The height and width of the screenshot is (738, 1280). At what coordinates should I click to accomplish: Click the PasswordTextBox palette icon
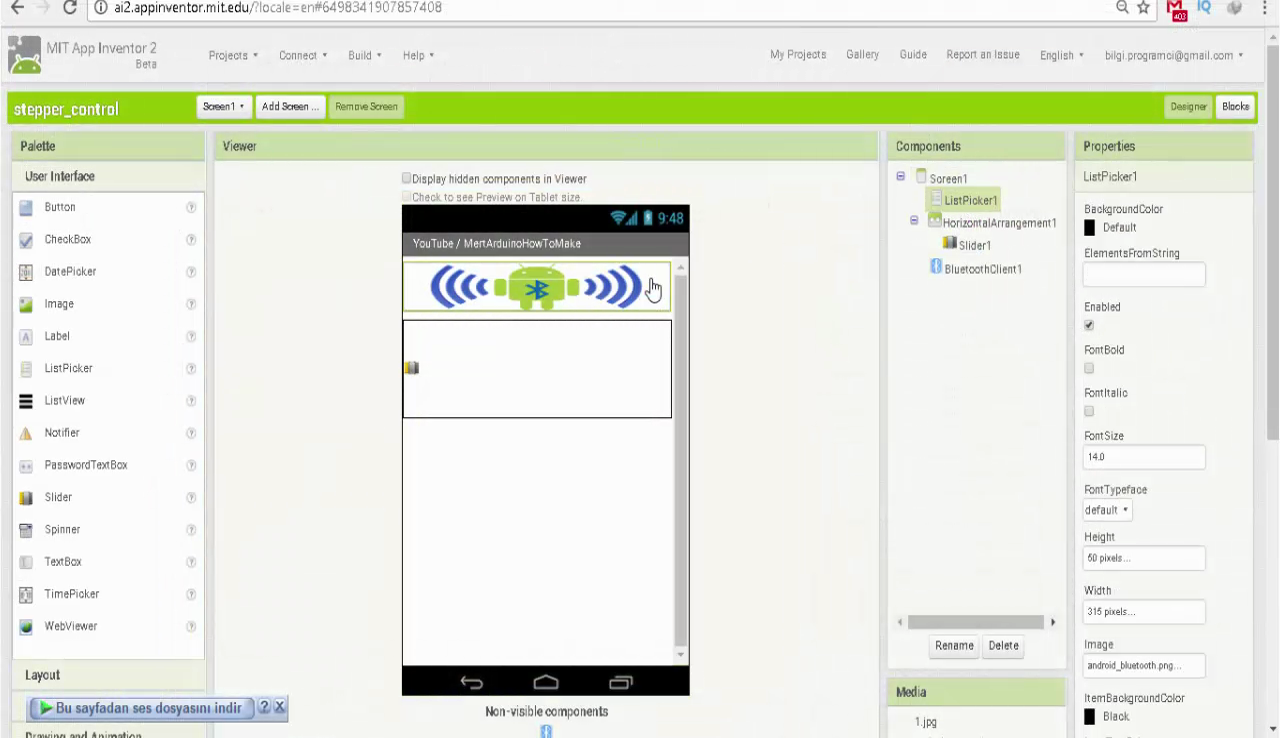coord(27,466)
